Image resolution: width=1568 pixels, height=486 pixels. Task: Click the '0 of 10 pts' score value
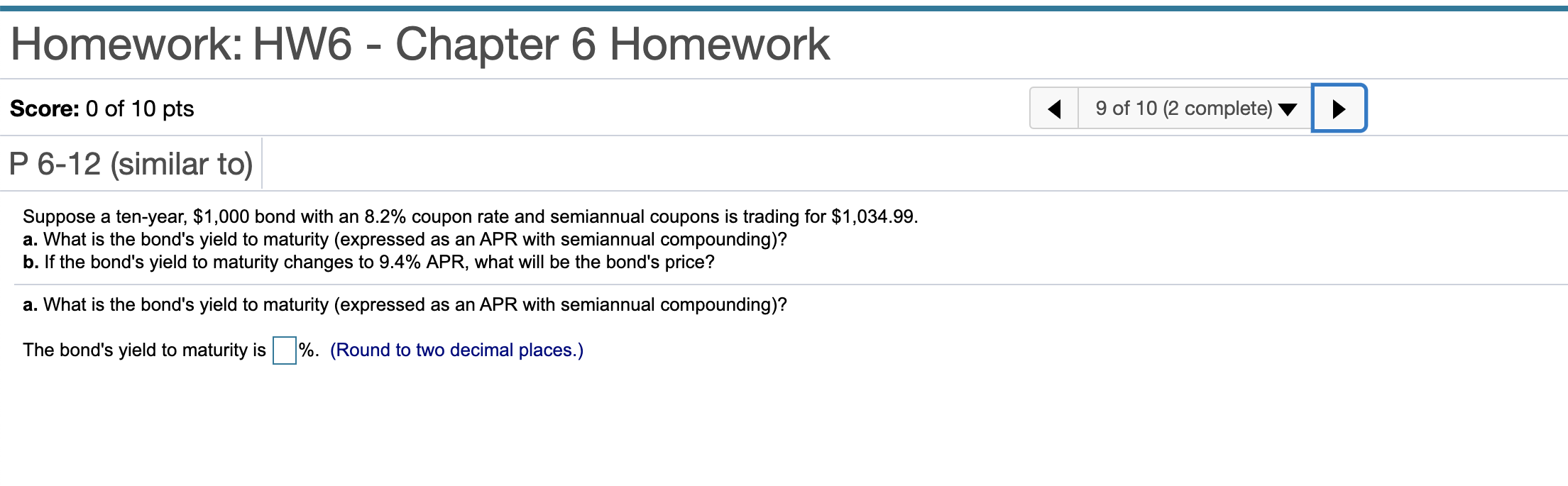point(140,109)
